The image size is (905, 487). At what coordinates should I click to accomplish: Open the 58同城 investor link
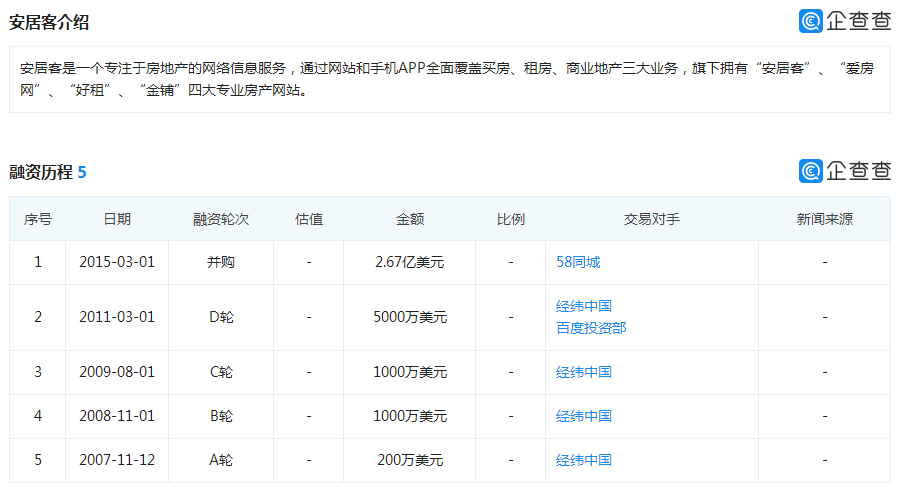[578, 262]
